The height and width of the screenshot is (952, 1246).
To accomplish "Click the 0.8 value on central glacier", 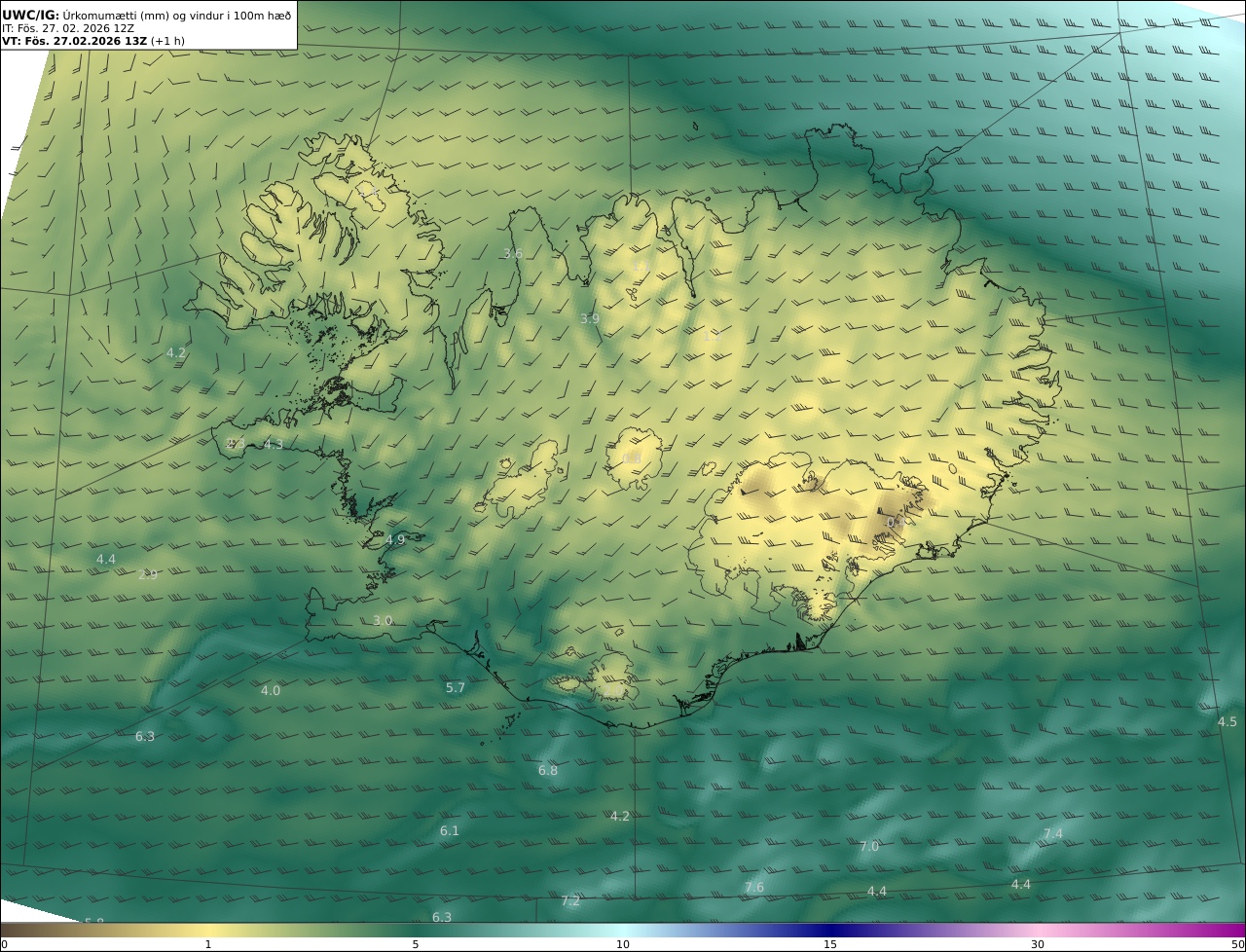I will (632, 458).
